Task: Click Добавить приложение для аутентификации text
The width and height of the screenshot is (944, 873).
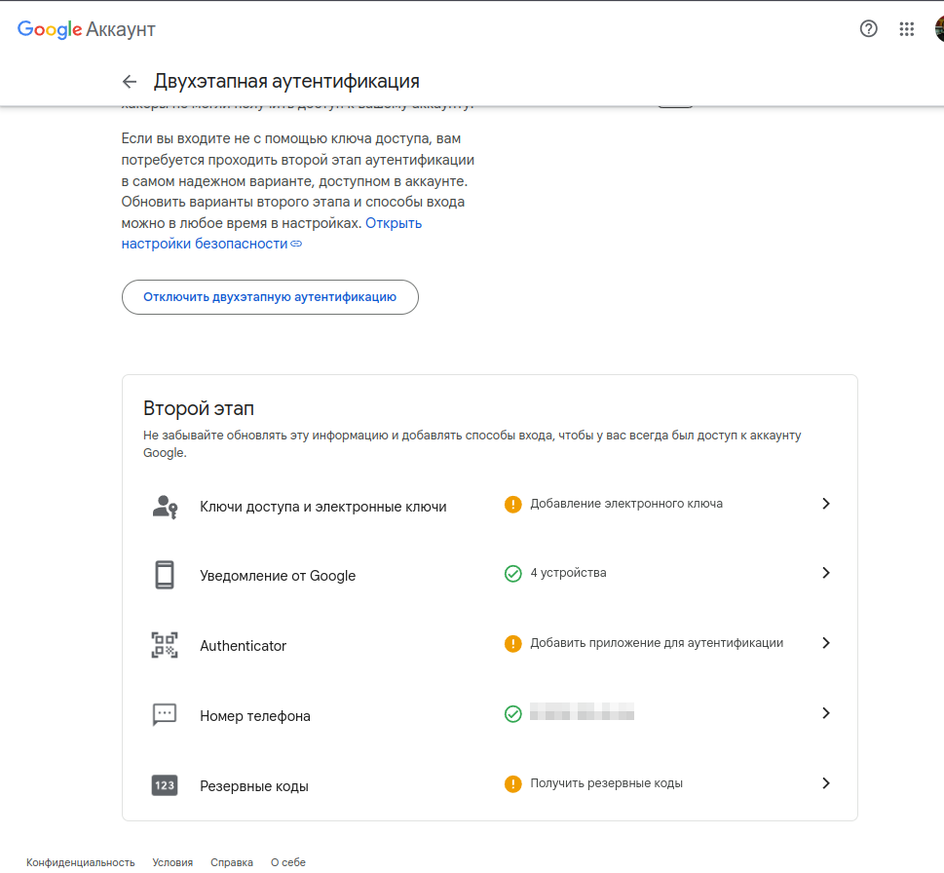Action: [657, 643]
